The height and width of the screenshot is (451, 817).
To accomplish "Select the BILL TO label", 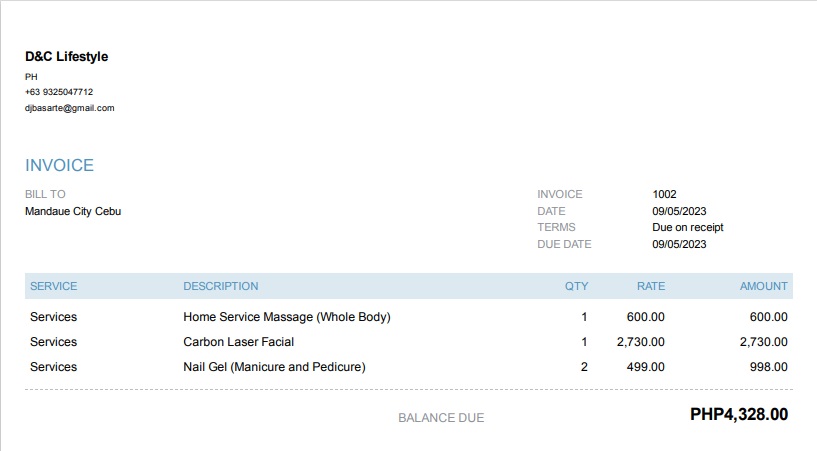I will click(x=45, y=194).
